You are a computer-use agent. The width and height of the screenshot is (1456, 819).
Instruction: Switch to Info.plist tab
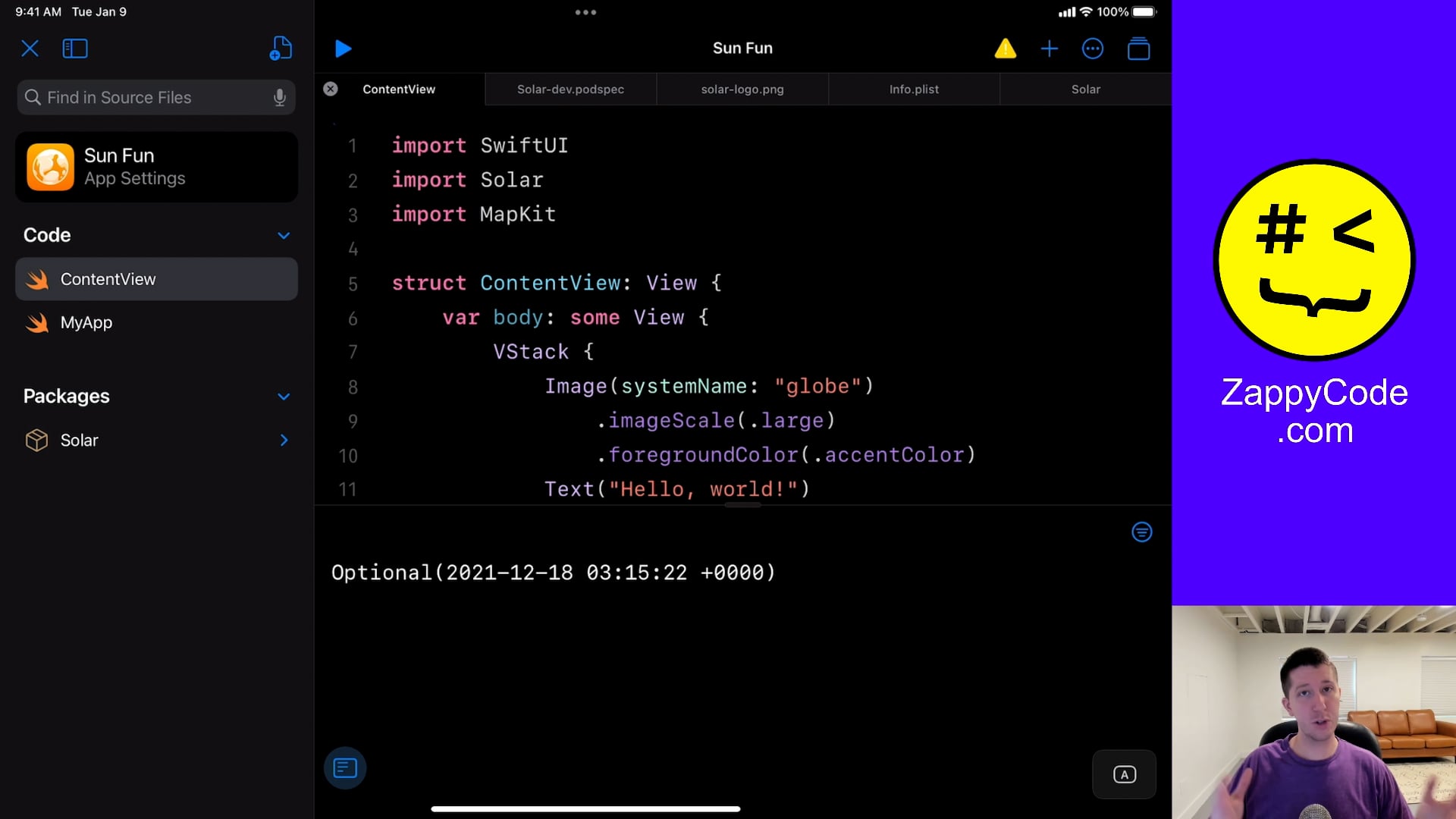(914, 89)
